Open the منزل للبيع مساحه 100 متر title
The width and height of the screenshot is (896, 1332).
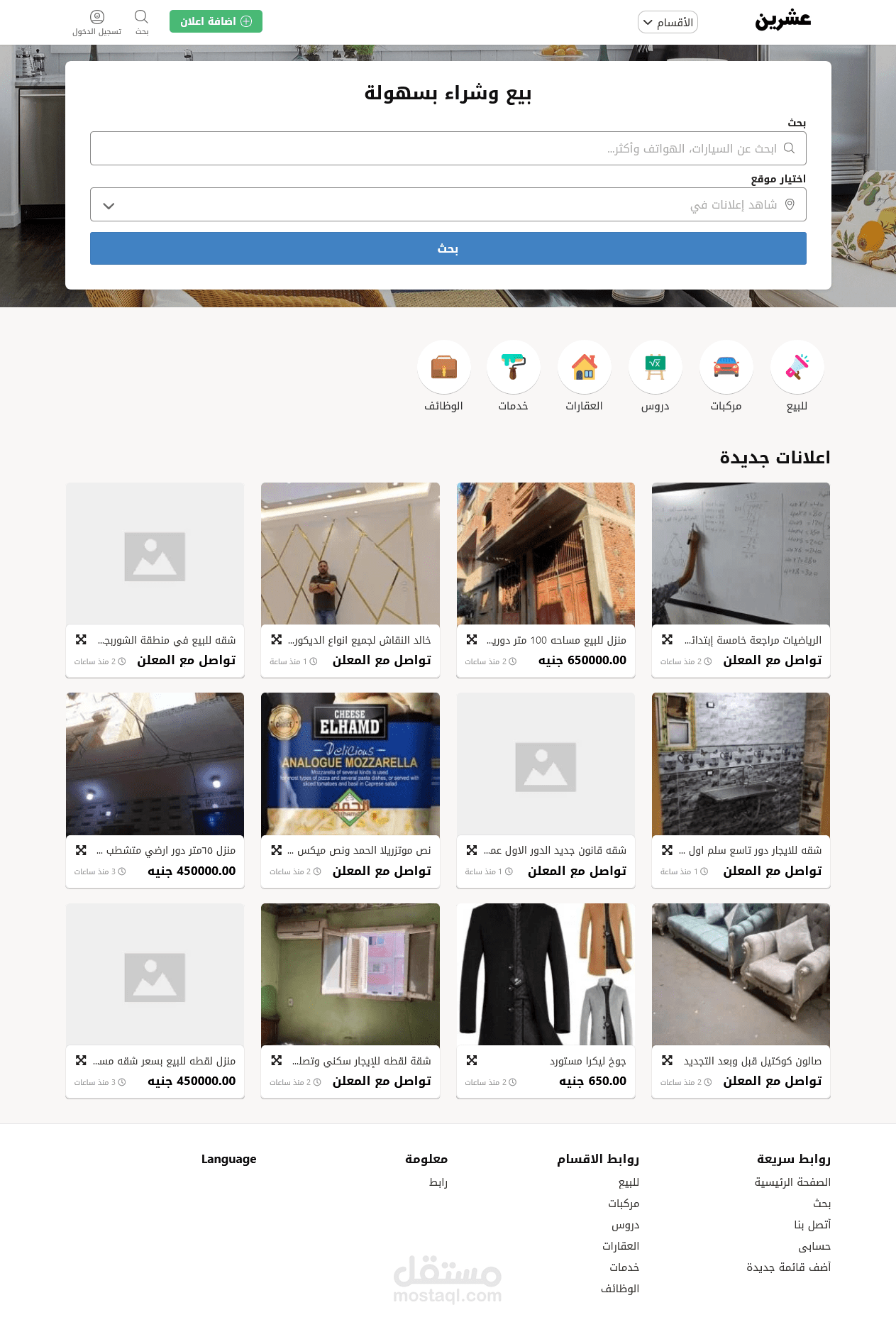click(556, 640)
